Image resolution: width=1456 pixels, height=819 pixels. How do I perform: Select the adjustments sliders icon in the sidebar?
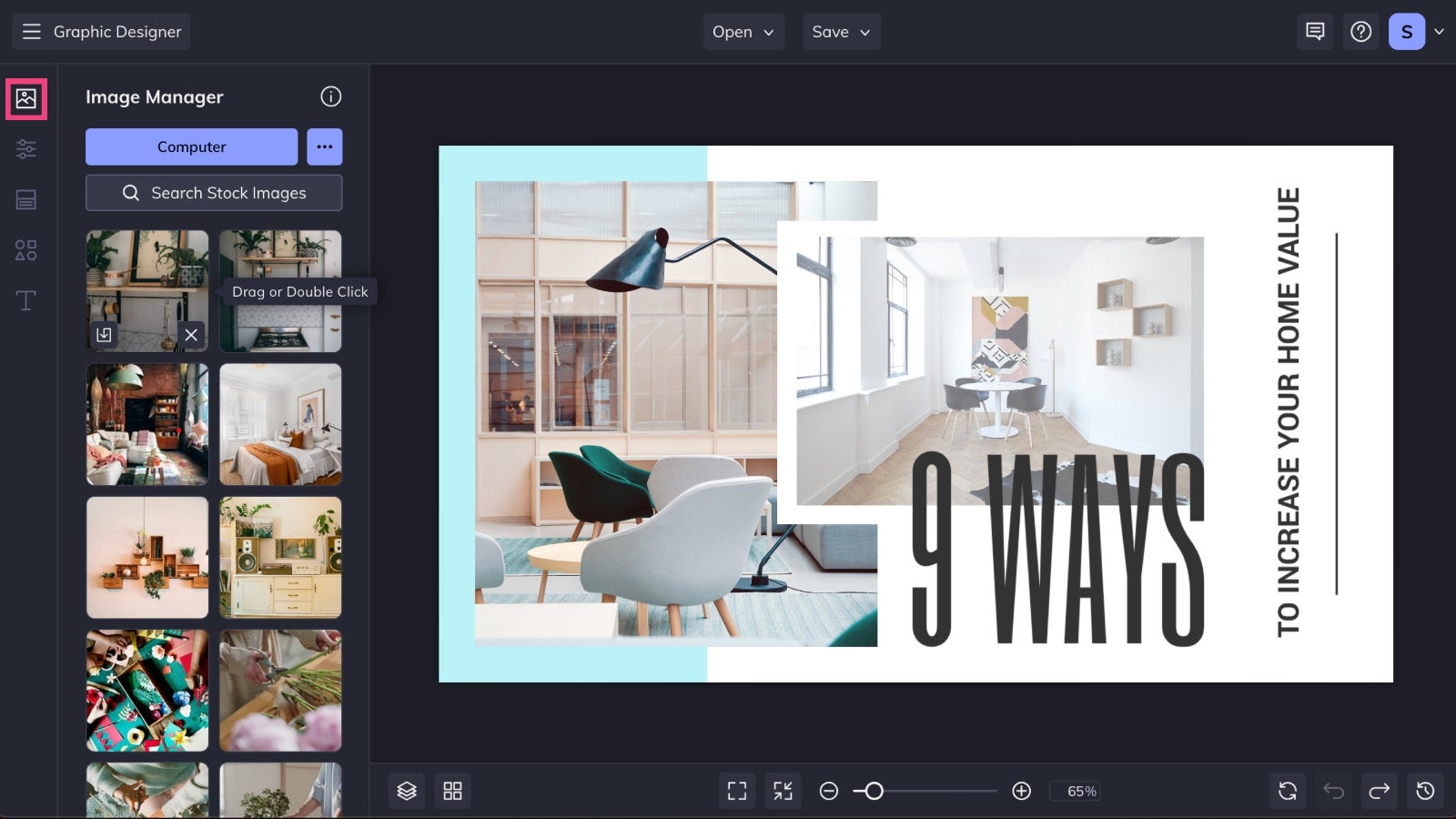[25, 148]
